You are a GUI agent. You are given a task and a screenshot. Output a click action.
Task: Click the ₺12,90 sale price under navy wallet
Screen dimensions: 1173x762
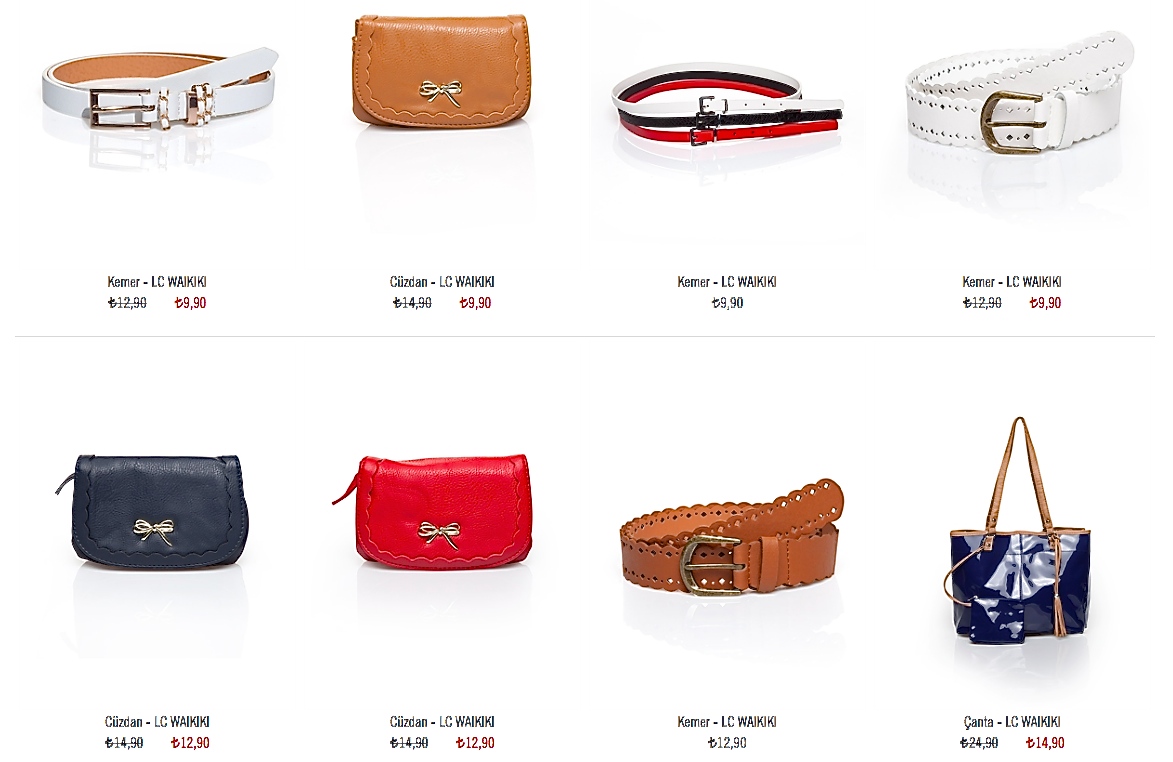[x=190, y=743]
